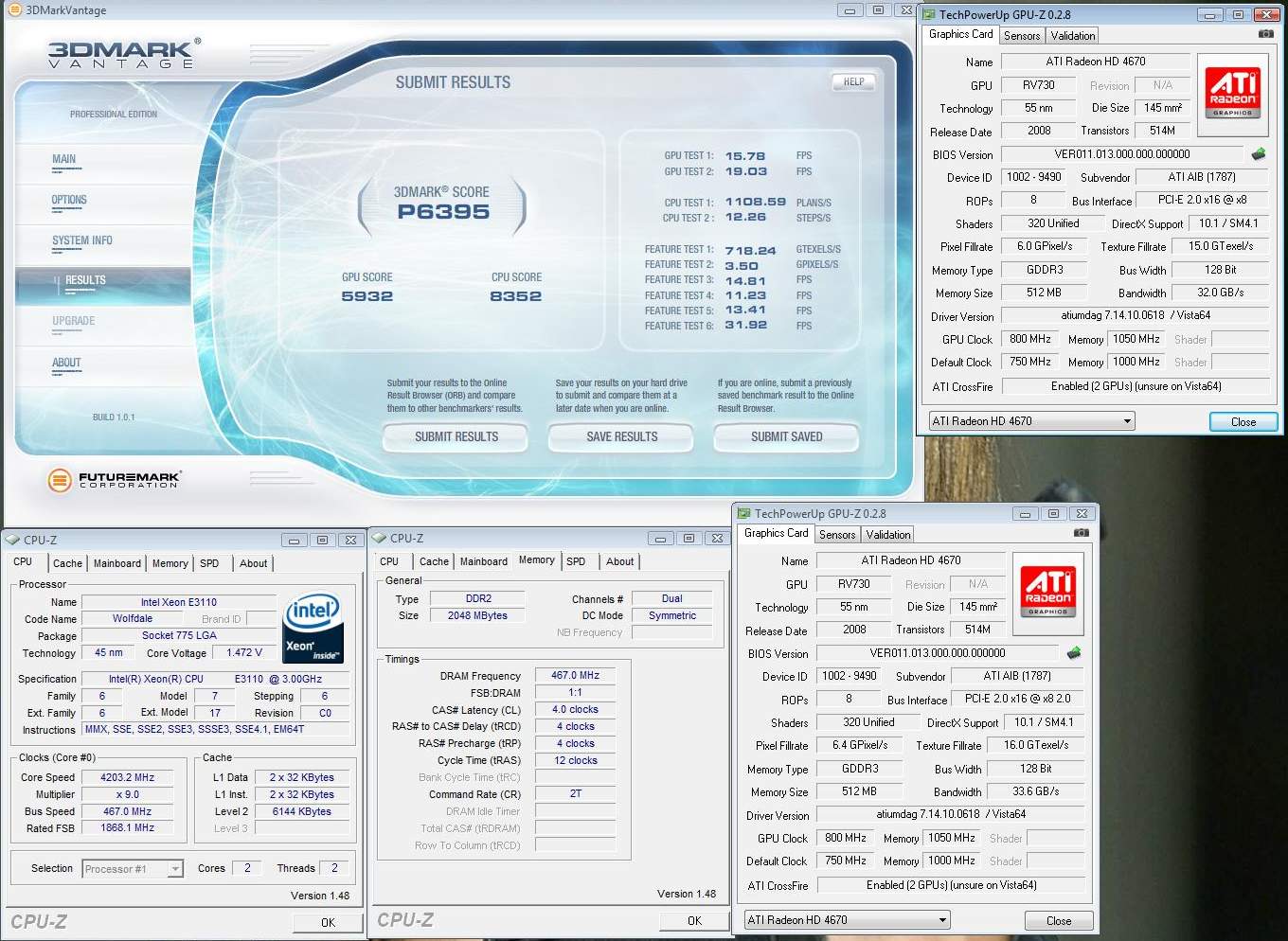This screenshot has width=1288, height=941.
Task: Open Cache tab in left CPU-Z window
Action: (67, 563)
